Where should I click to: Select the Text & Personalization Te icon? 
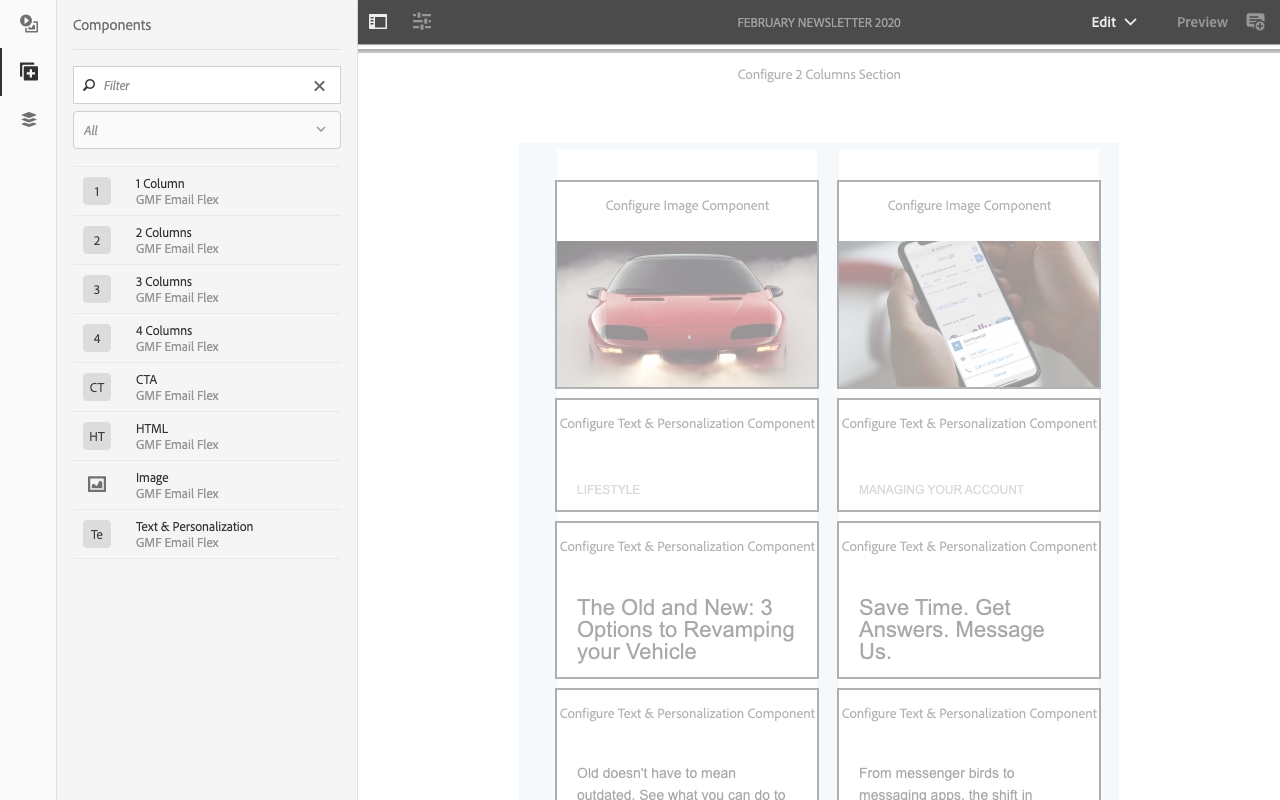97,534
